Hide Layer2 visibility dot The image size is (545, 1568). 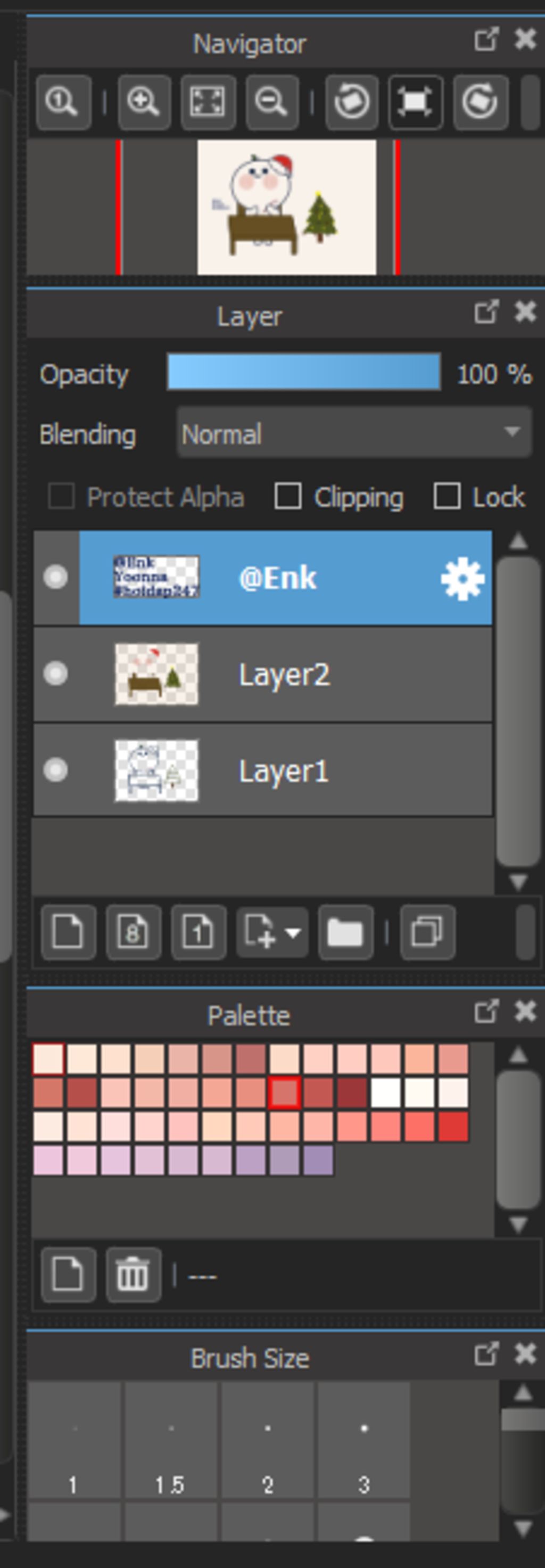pos(55,674)
